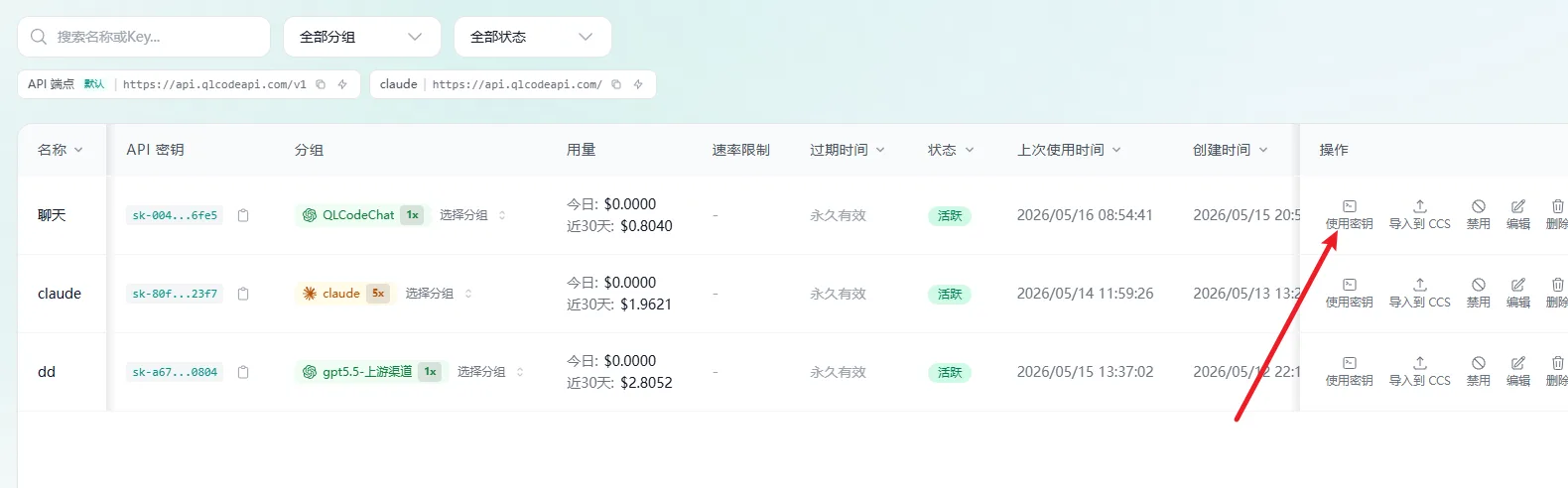
Task: Click the QLCodeChat group tag
Action: (x=361, y=215)
